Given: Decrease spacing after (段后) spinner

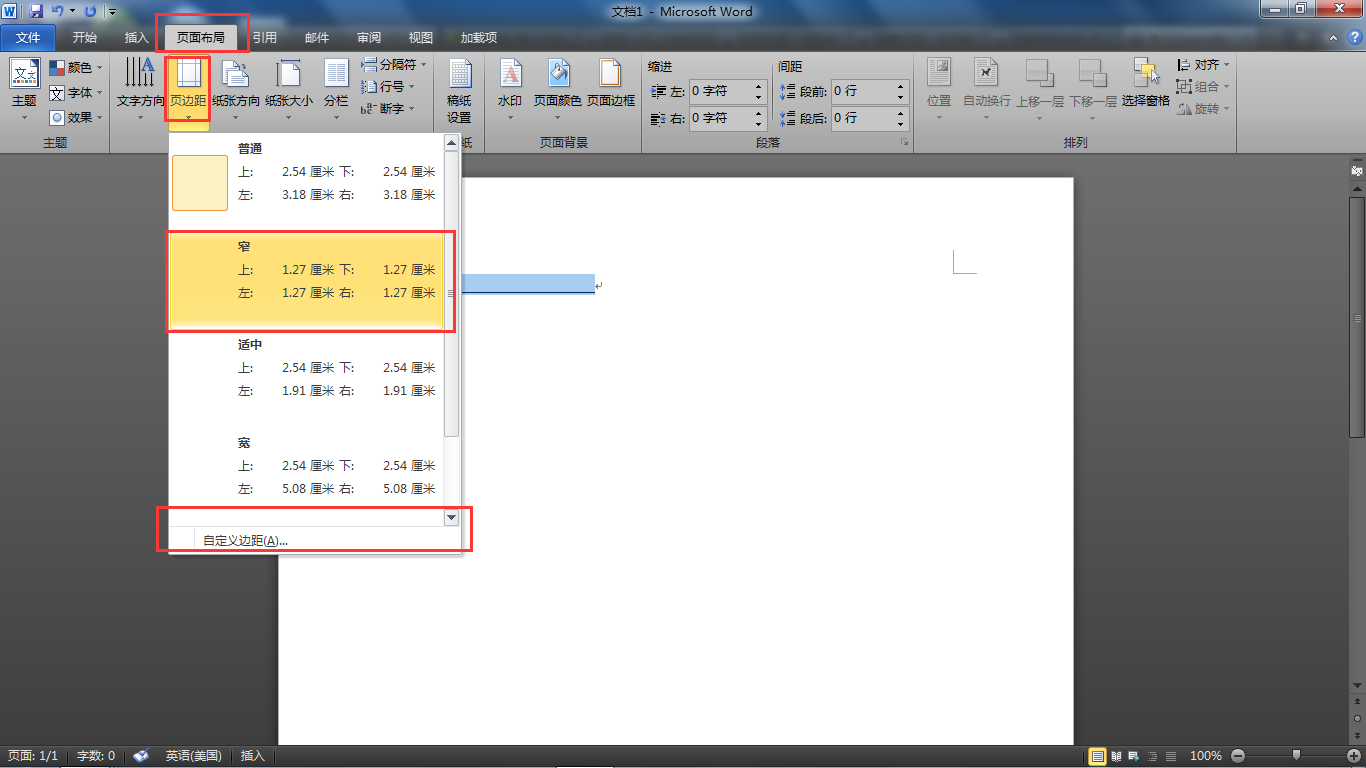Looking at the screenshot, I should 901,123.
